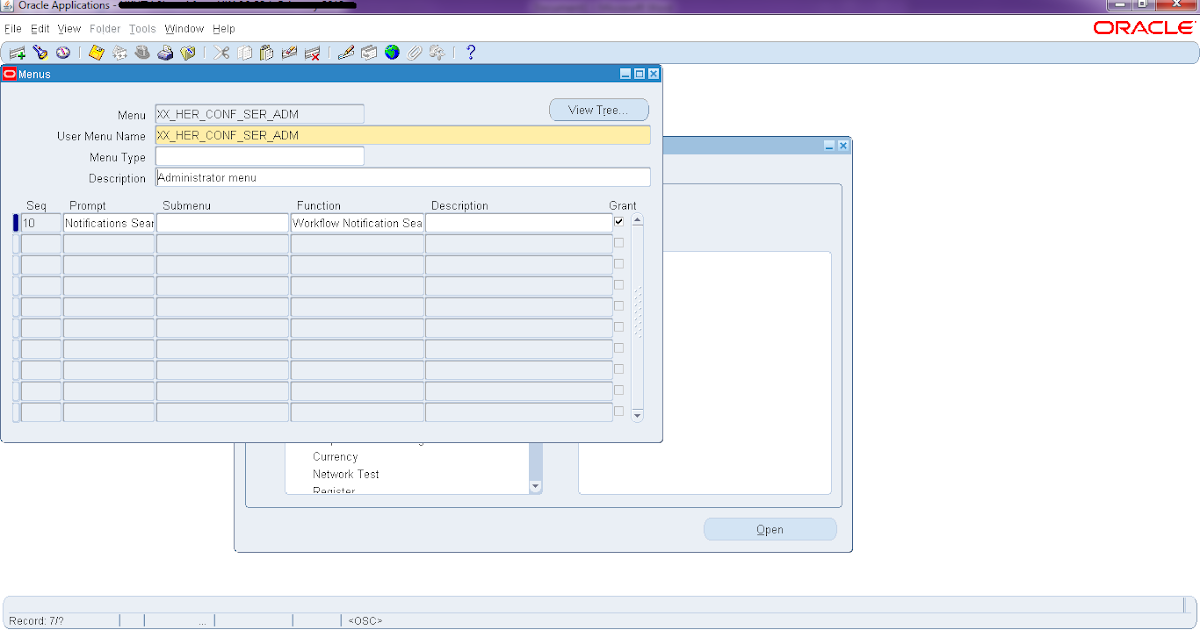Viewport: 1200px width, 630px height.
Task: Open the Show Navigator compass icon
Action: tap(62, 53)
